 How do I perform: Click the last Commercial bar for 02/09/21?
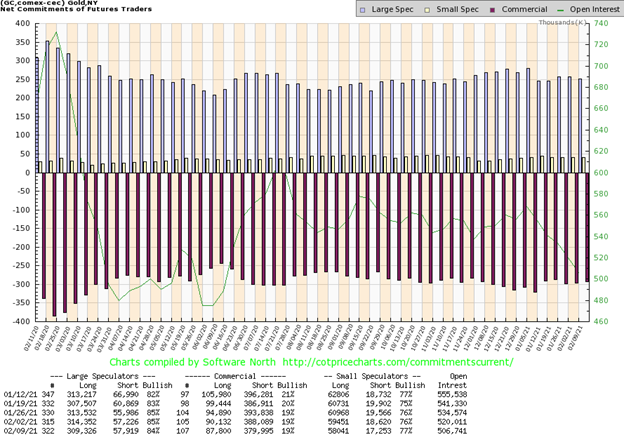pos(587,227)
